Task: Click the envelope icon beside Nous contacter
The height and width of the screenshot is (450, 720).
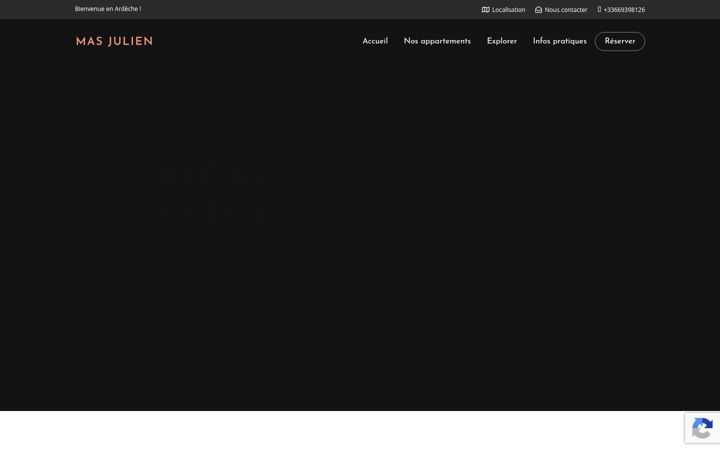Action: [x=538, y=10]
